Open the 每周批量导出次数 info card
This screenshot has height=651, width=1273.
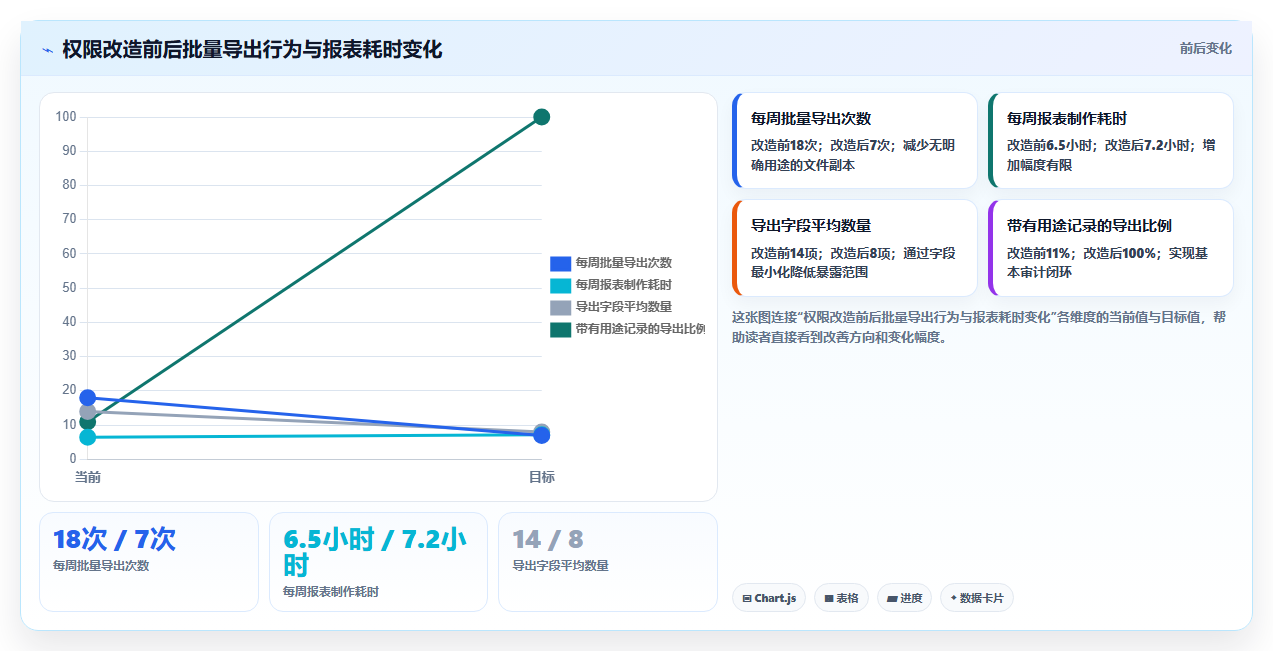point(855,141)
